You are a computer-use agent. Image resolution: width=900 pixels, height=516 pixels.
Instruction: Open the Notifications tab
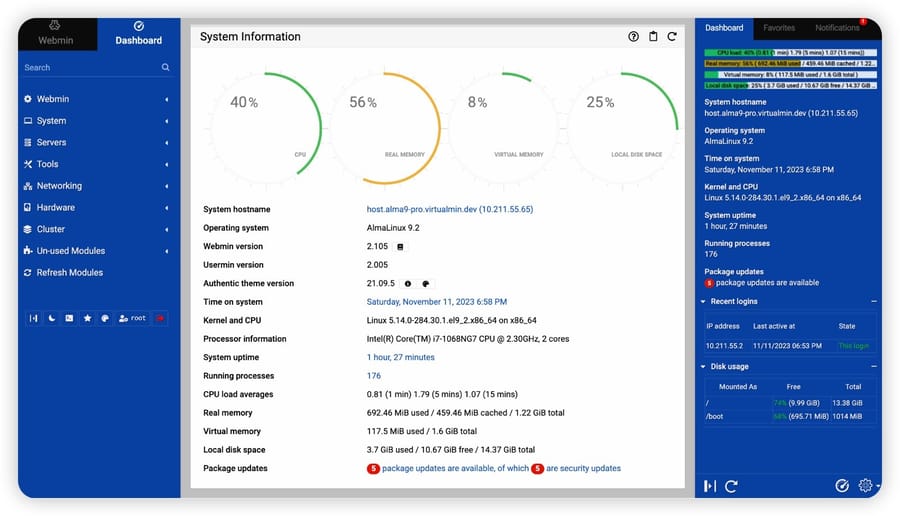click(837, 28)
